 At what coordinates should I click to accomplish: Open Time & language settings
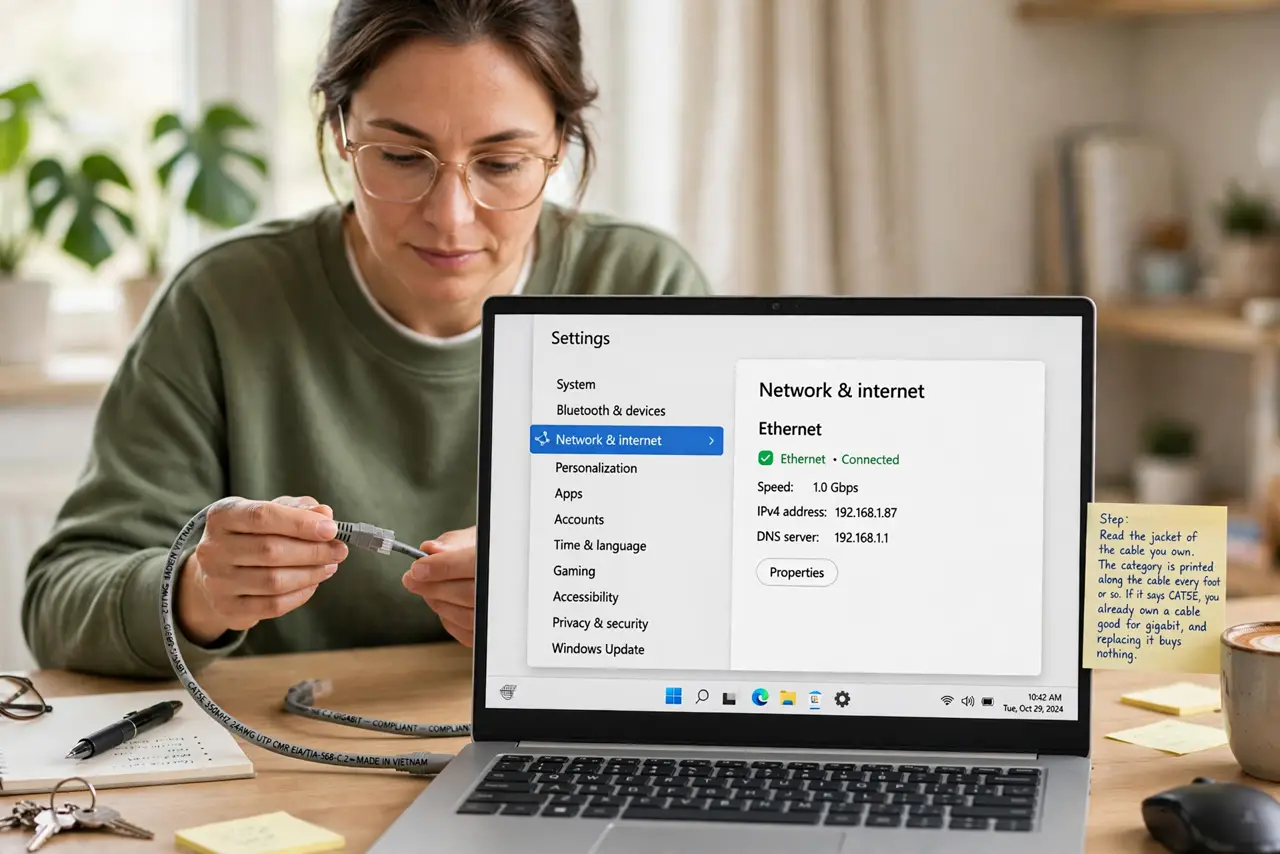pyautogui.click(x=600, y=545)
